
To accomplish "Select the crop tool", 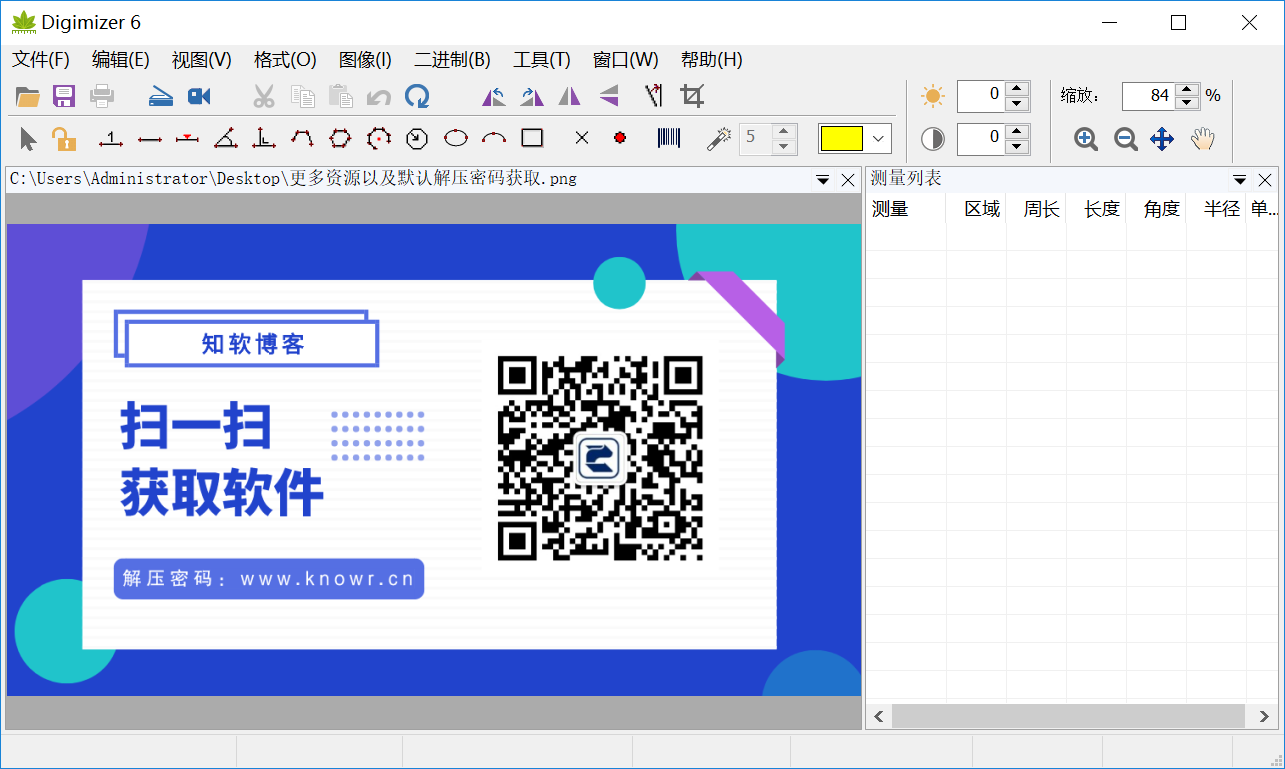I will pyautogui.click(x=692, y=96).
